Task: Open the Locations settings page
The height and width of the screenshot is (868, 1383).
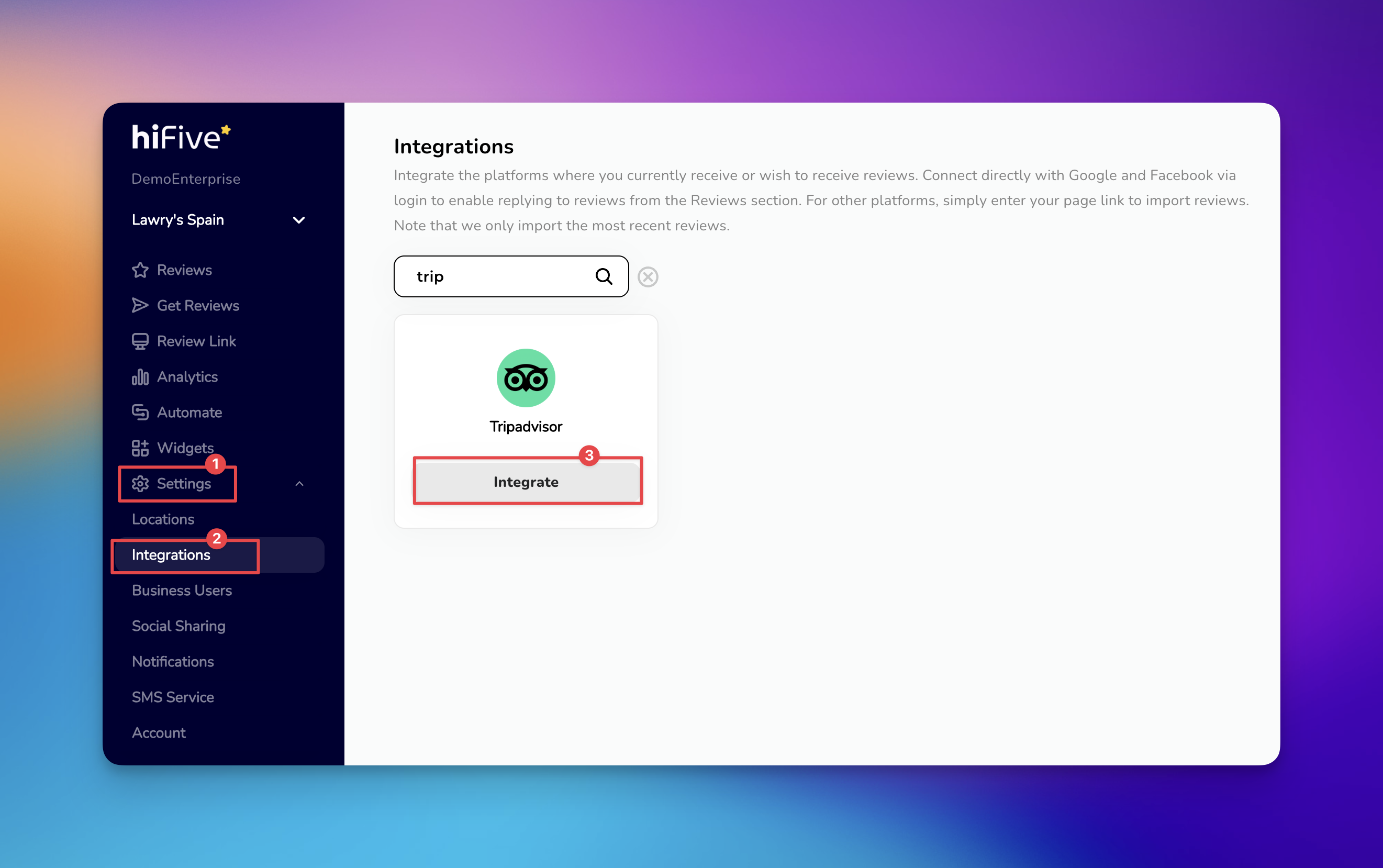Action: [x=163, y=519]
